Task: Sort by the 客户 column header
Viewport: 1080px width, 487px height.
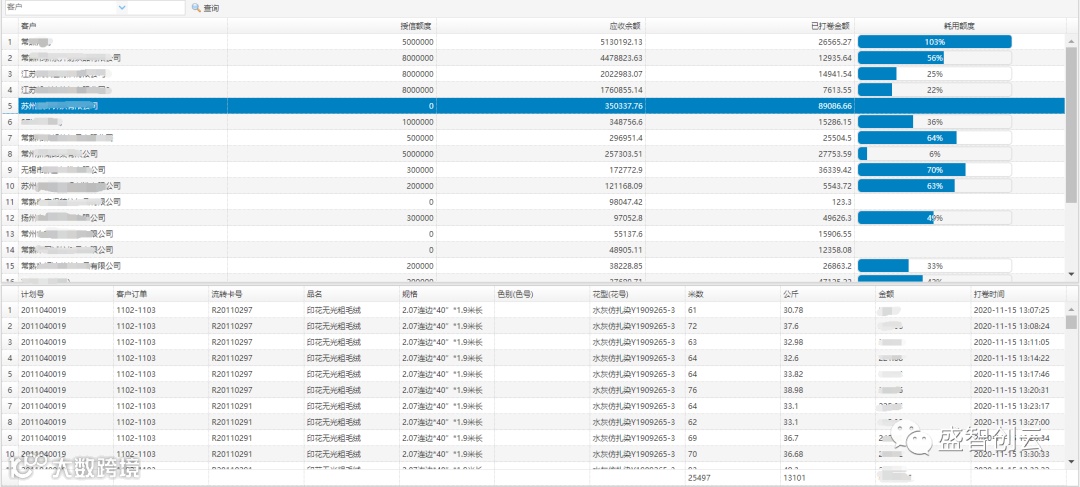Action: (x=28, y=25)
